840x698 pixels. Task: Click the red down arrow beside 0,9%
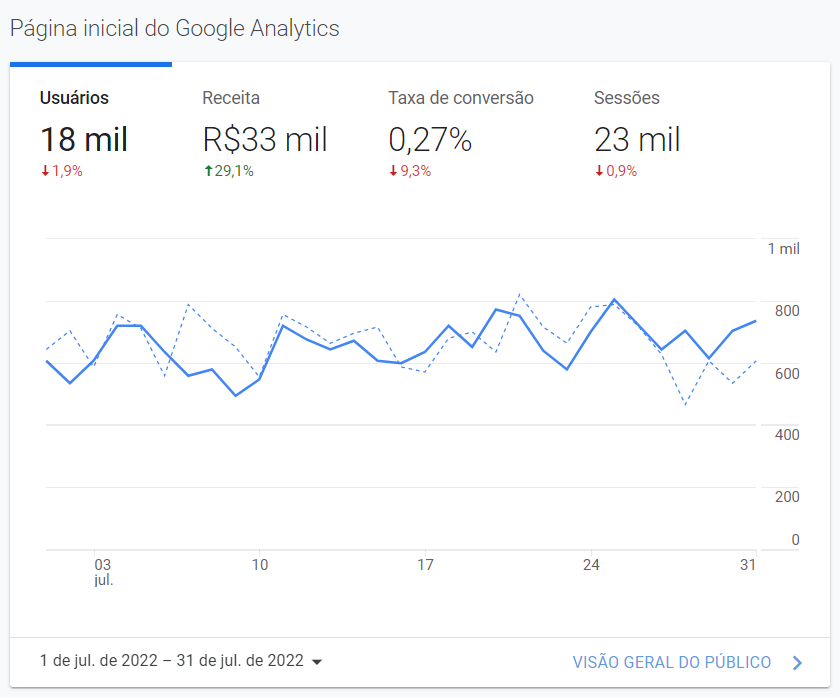[599, 171]
